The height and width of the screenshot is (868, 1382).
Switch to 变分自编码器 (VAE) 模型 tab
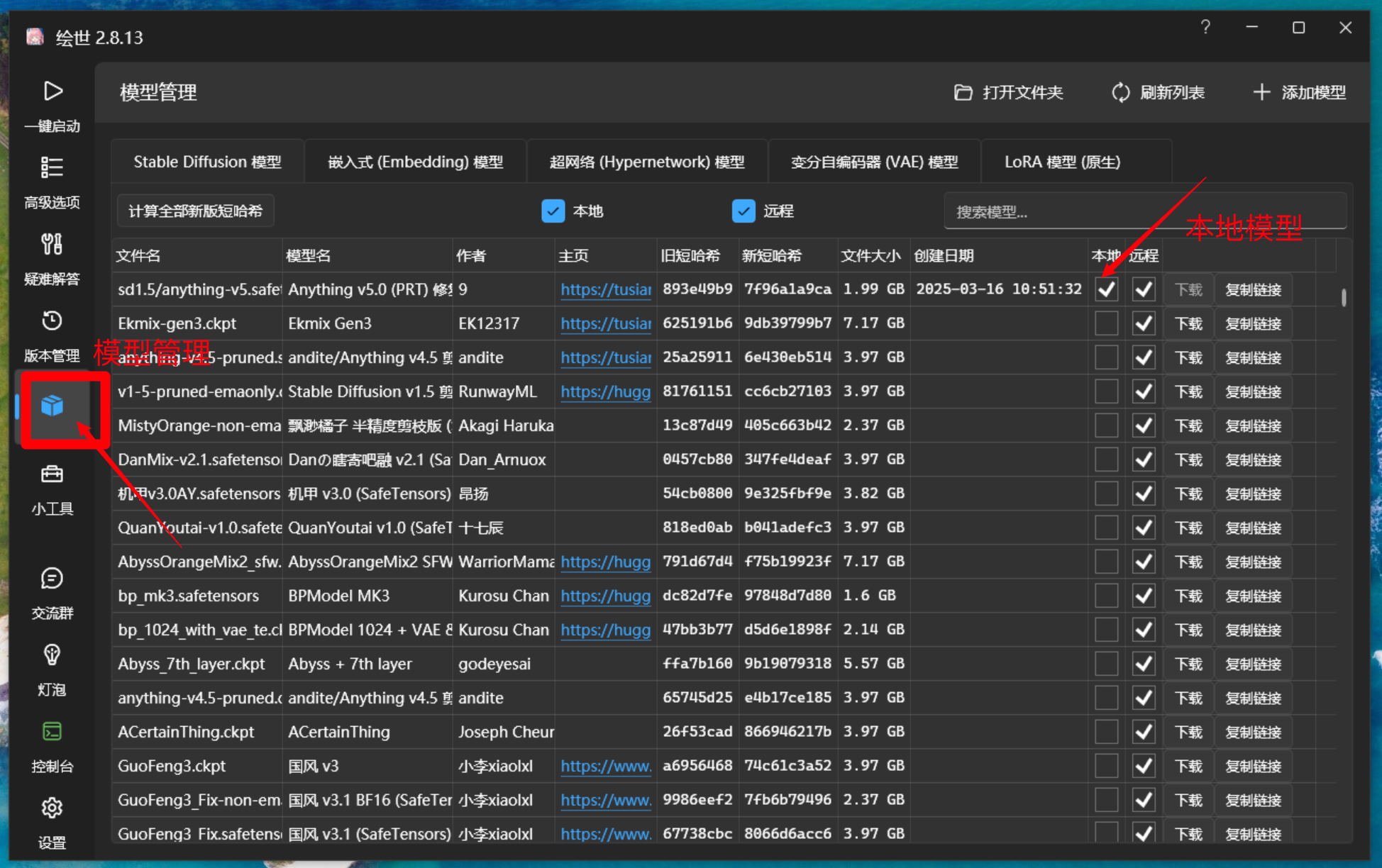(874, 162)
